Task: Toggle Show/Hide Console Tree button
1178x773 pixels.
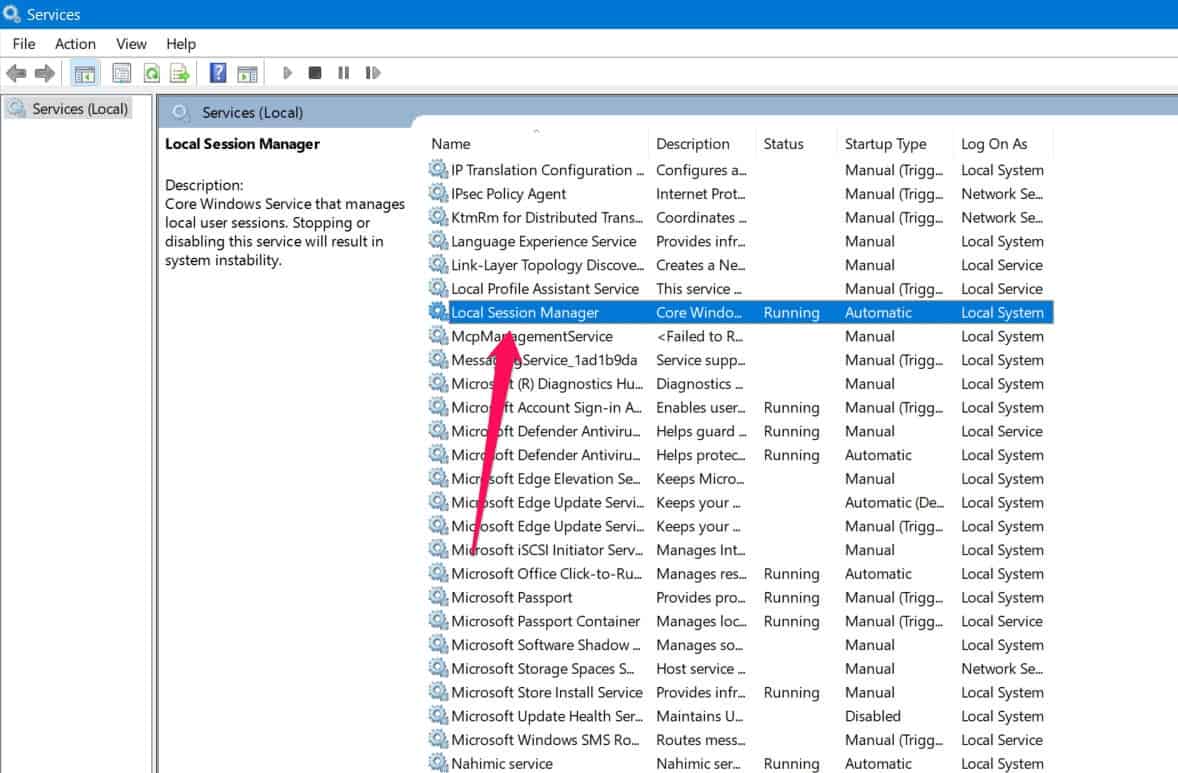Action: click(85, 73)
